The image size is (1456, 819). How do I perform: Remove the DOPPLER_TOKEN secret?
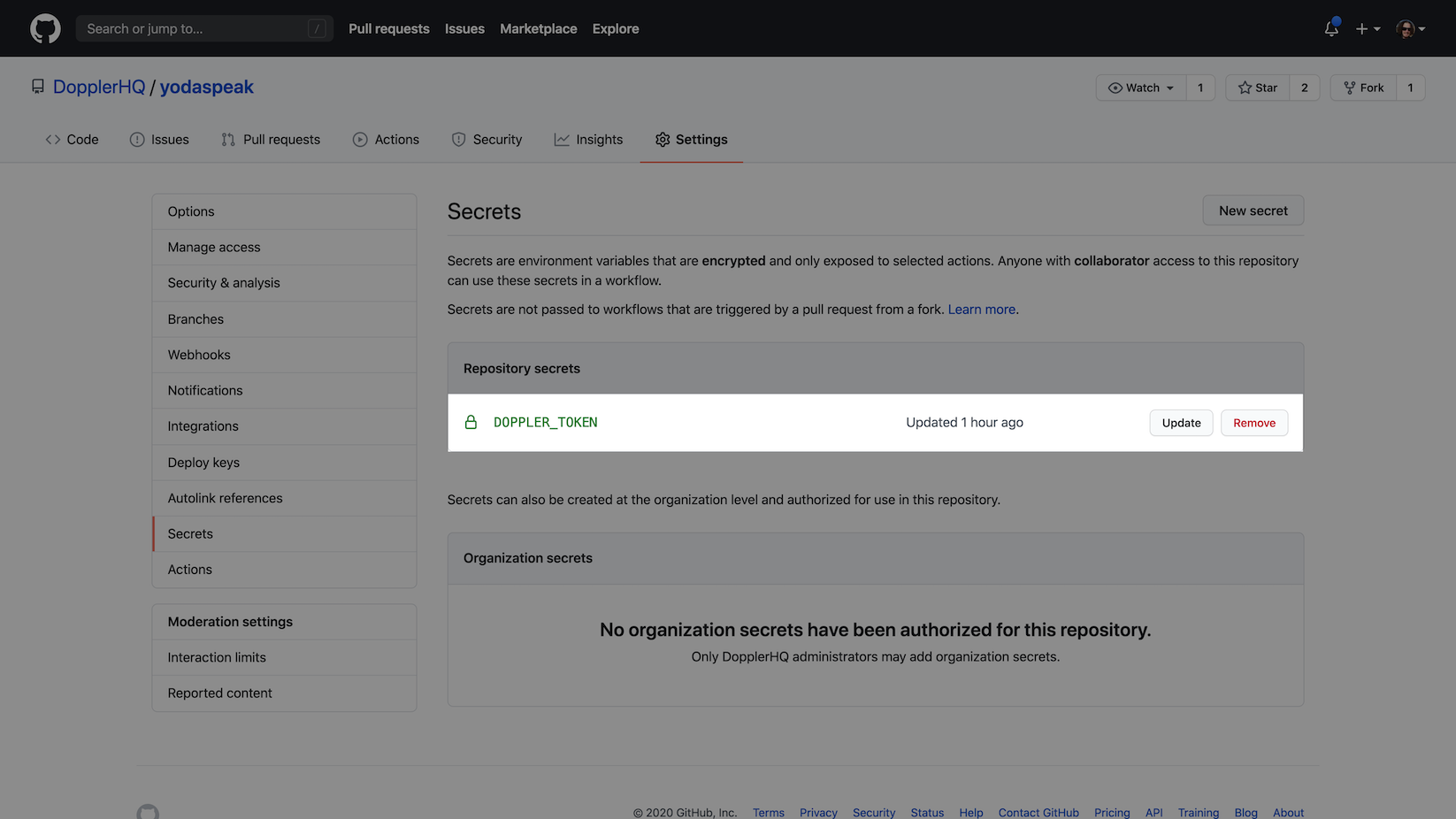point(1254,423)
